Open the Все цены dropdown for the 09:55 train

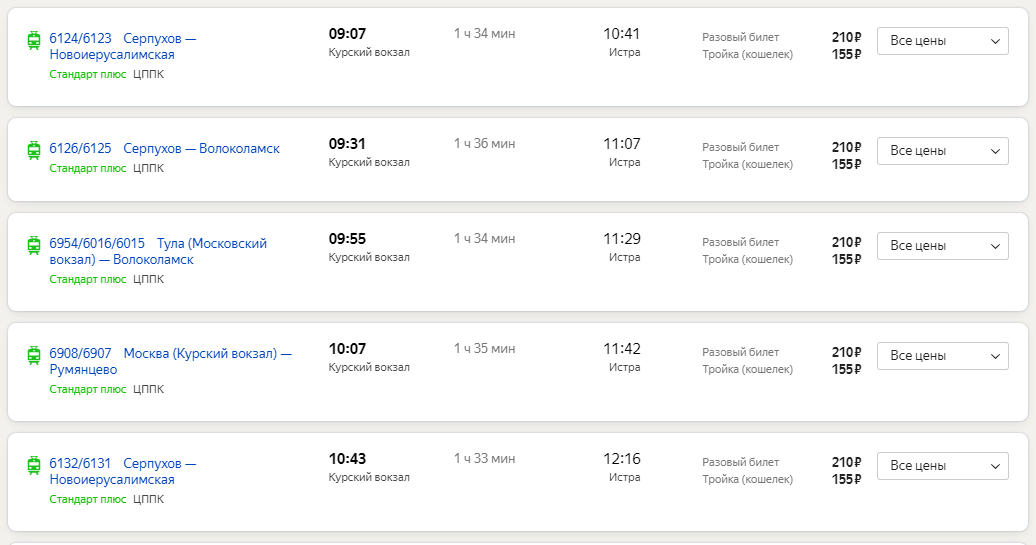(x=942, y=246)
